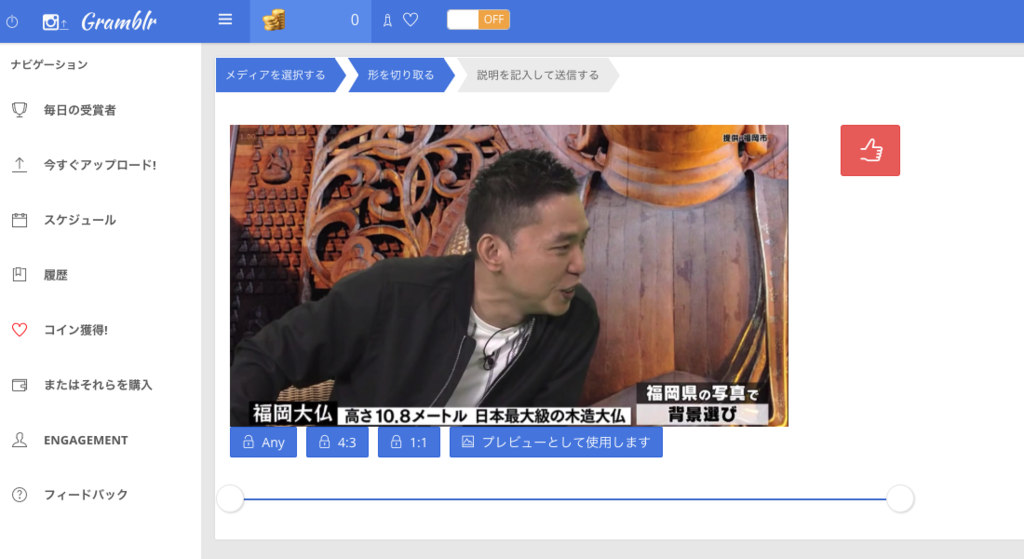This screenshot has width=1024, height=559.
Task: Open フィードバック in navigation
Action: point(86,494)
